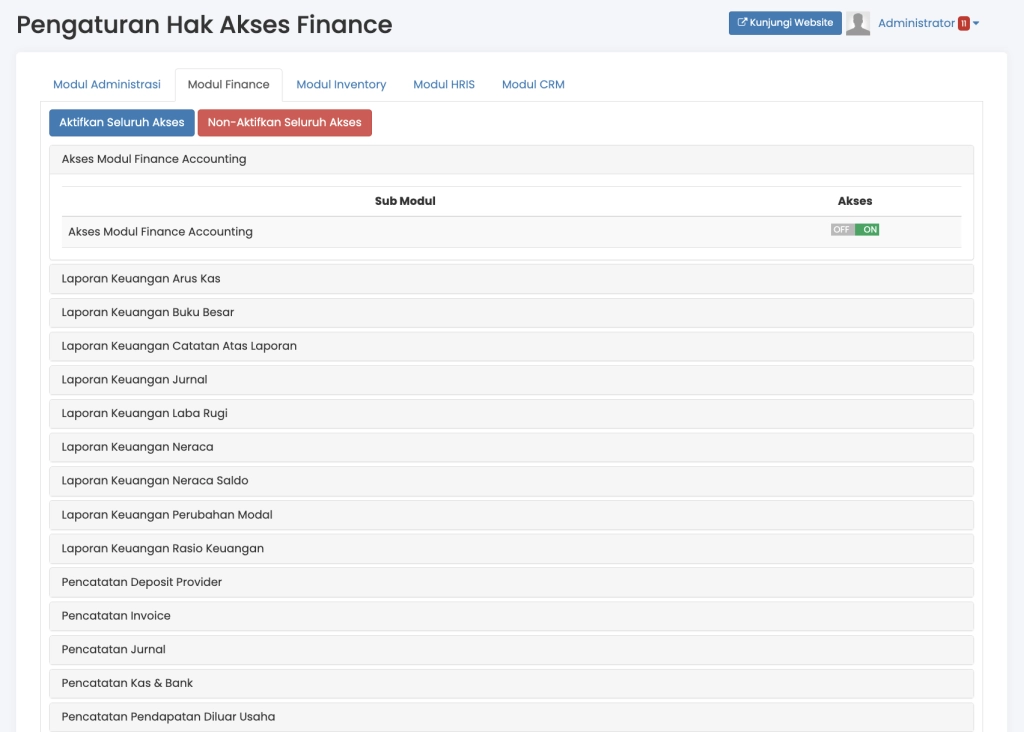Click Non-Aktifkan Seluruh Akses button
Screen dimensions: 1024x732
pos(285,123)
